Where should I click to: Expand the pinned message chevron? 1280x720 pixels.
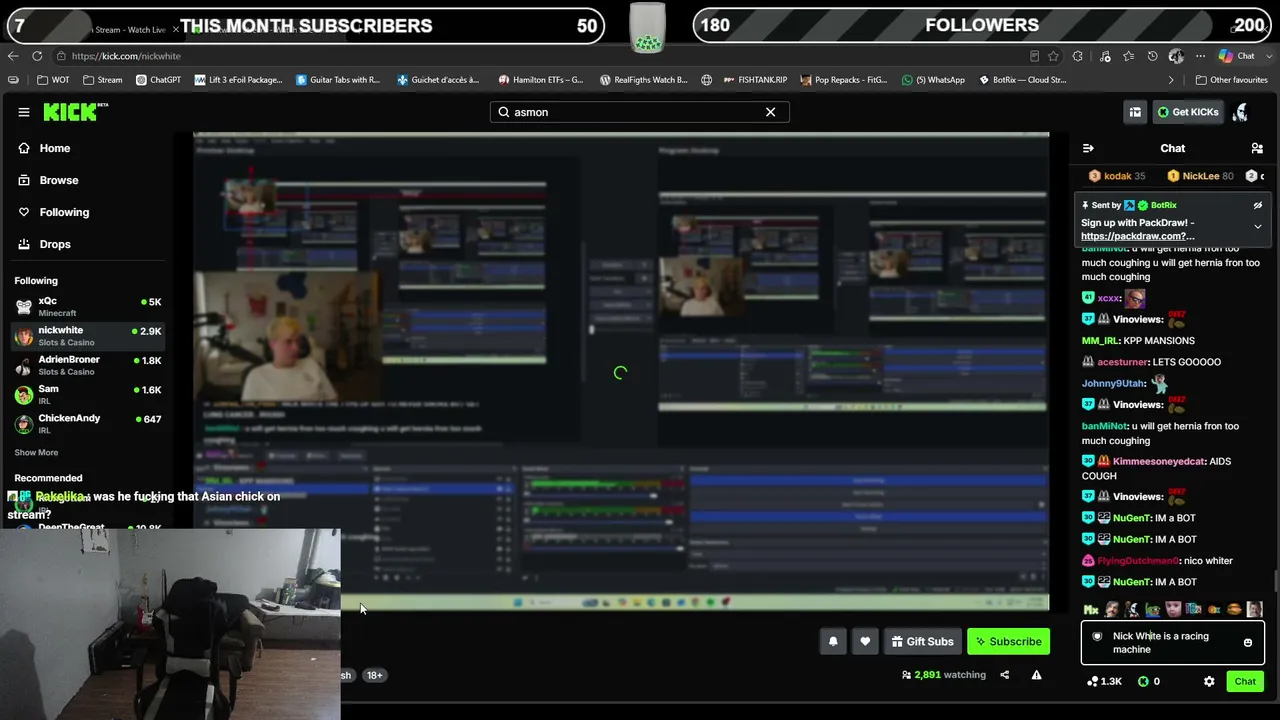(1258, 227)
